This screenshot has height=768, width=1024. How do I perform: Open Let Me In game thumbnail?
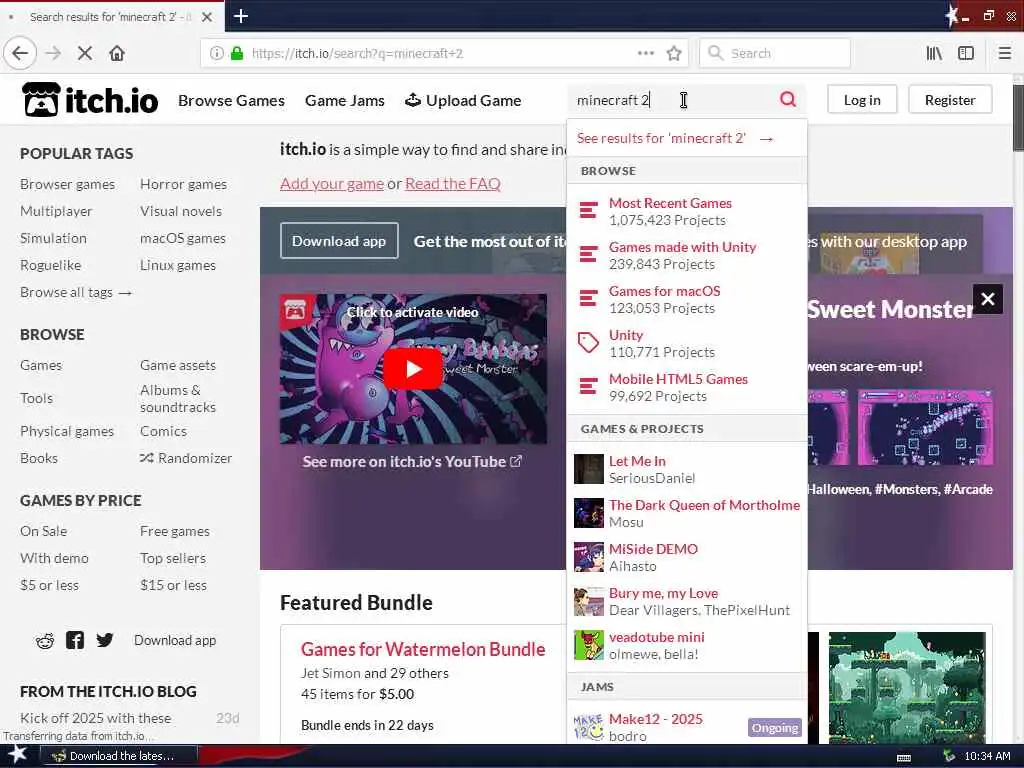pyautogui.click(x=588, y=469)
